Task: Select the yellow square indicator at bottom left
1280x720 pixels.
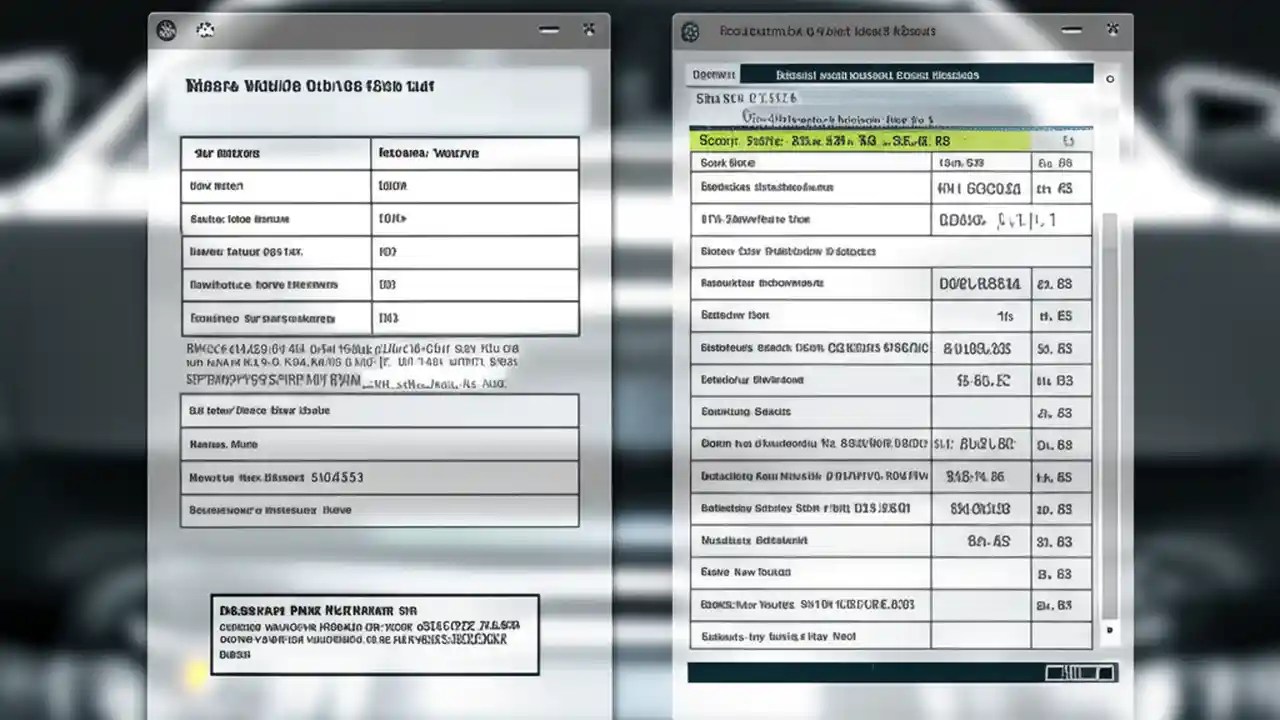Action: point(196,675)
